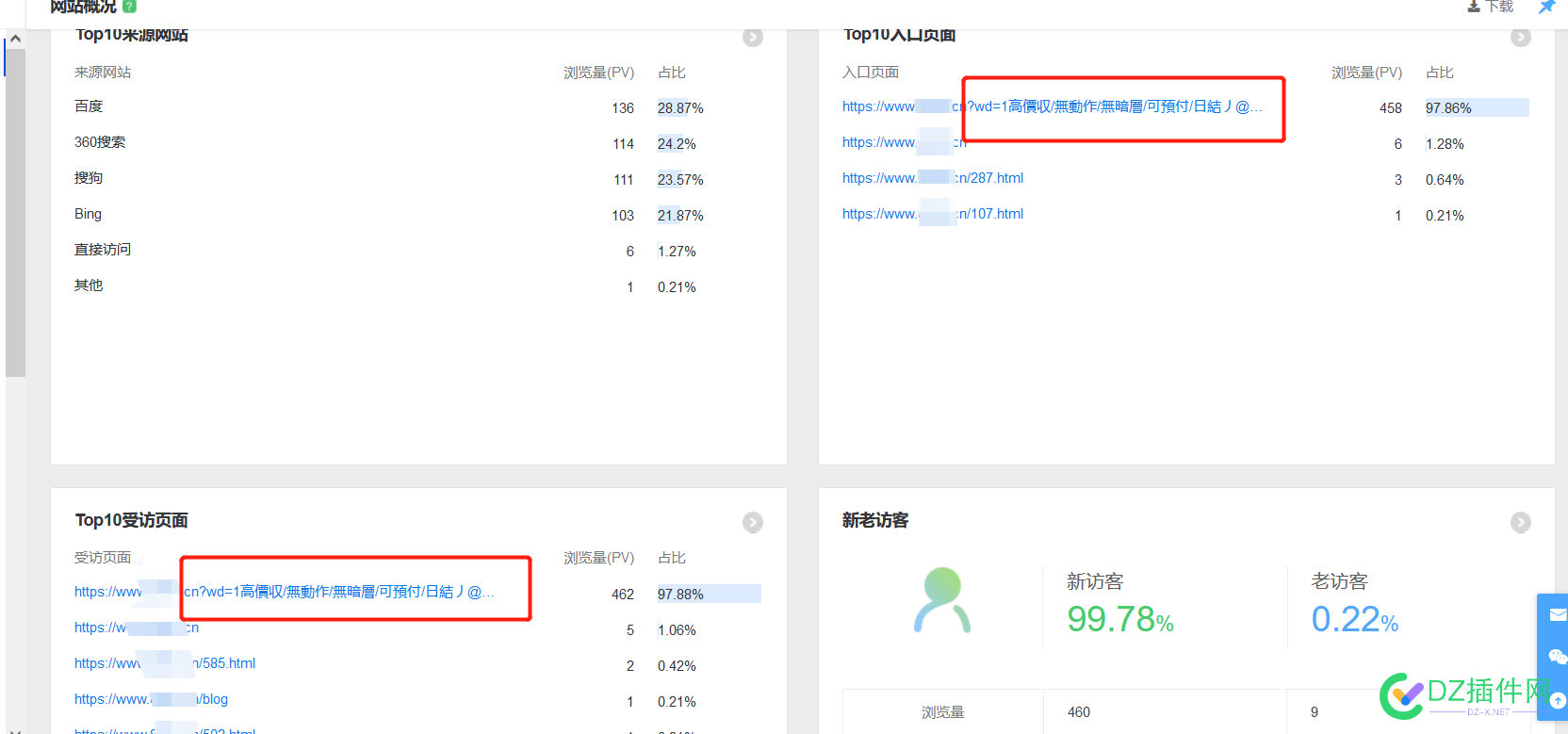1568x734 pixels.
Task: Click 浏览量(PV) header in Top10来源网站
Action: 598,73
